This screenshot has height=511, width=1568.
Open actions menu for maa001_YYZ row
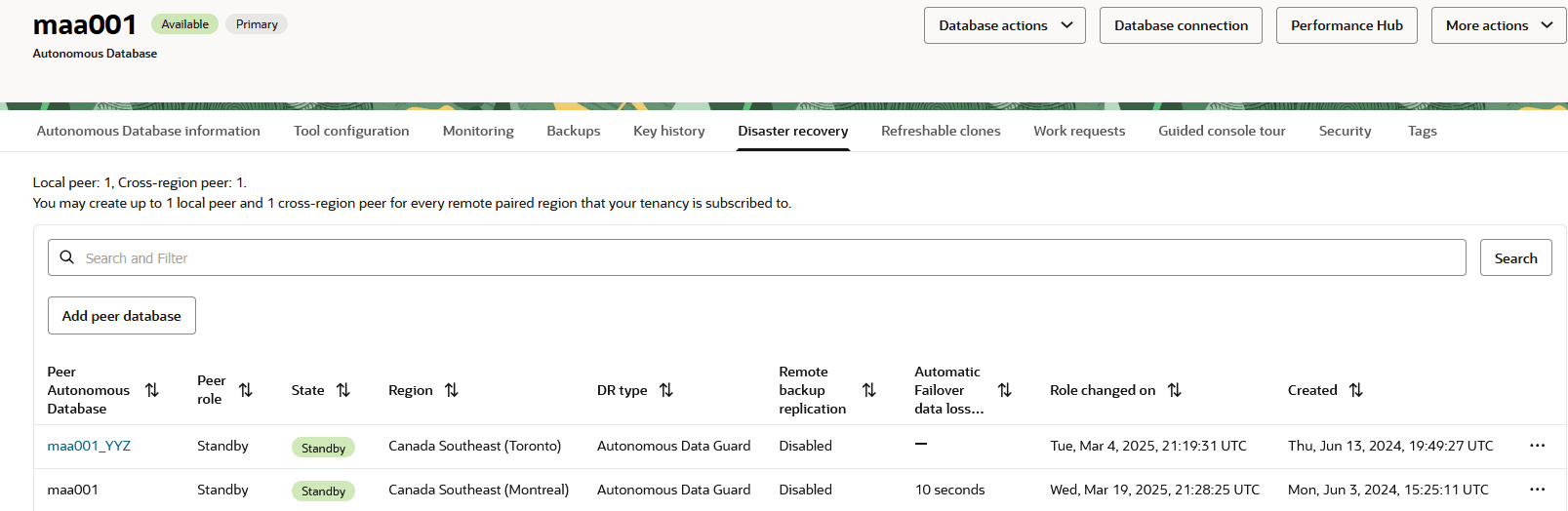point(1538,446)
